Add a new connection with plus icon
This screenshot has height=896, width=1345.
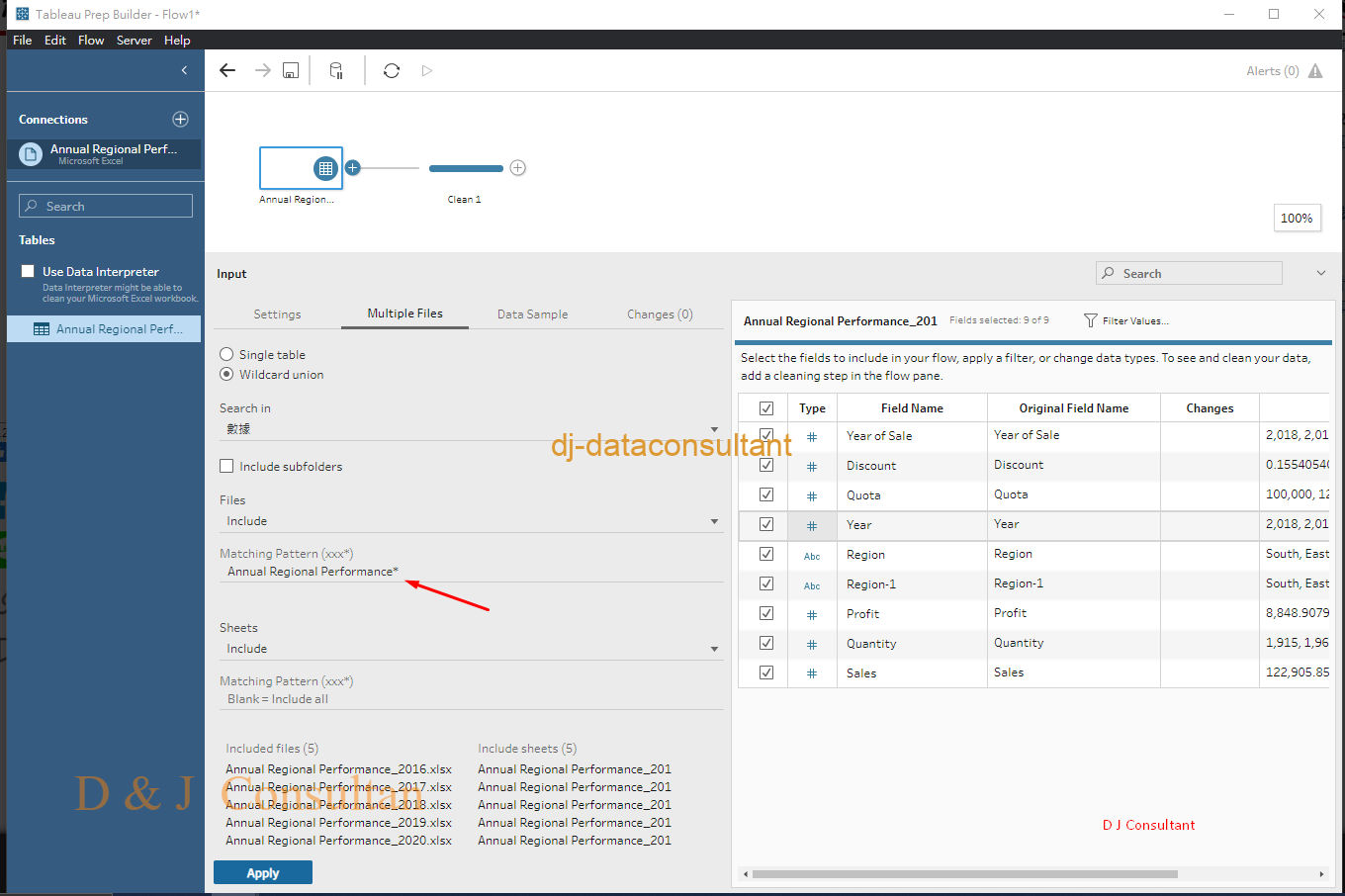coord(180,119)
